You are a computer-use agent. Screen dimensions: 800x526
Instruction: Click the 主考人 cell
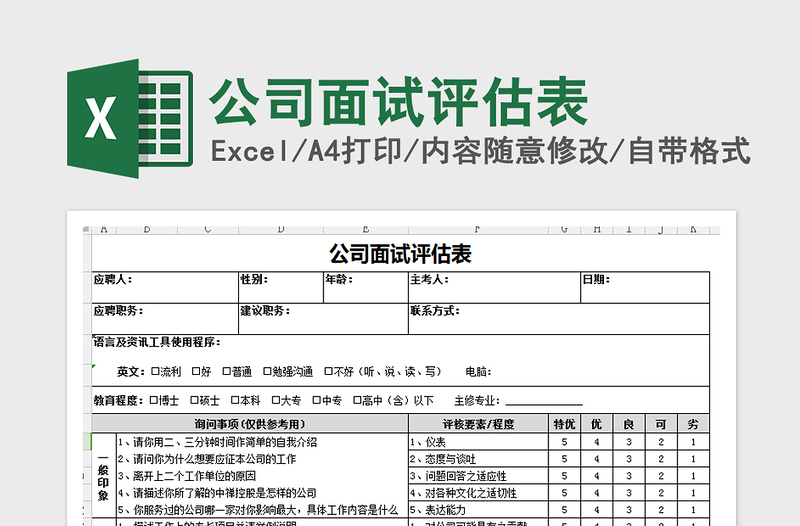click(x=494, y=288)
